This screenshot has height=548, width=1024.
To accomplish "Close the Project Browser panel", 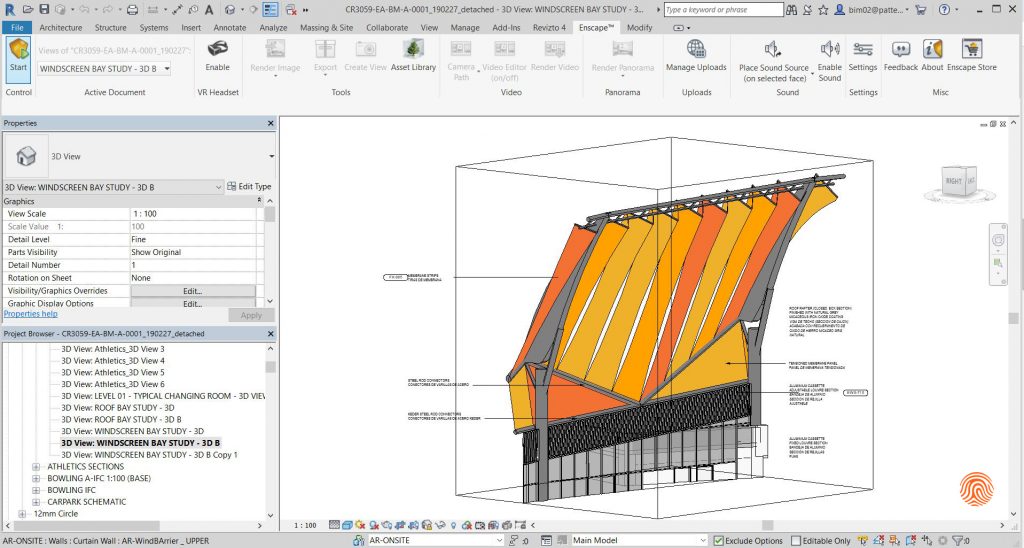I will [270, 334].
